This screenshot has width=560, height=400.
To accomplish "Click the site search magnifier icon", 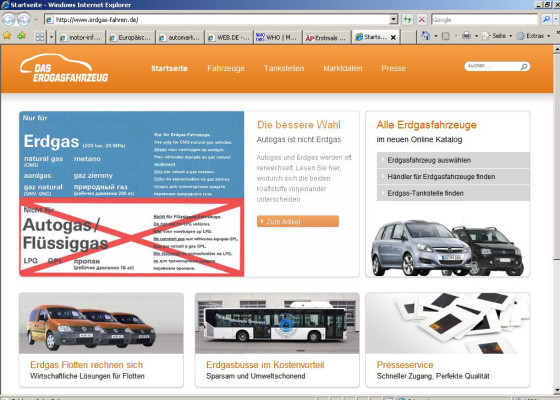I will 524,66.
